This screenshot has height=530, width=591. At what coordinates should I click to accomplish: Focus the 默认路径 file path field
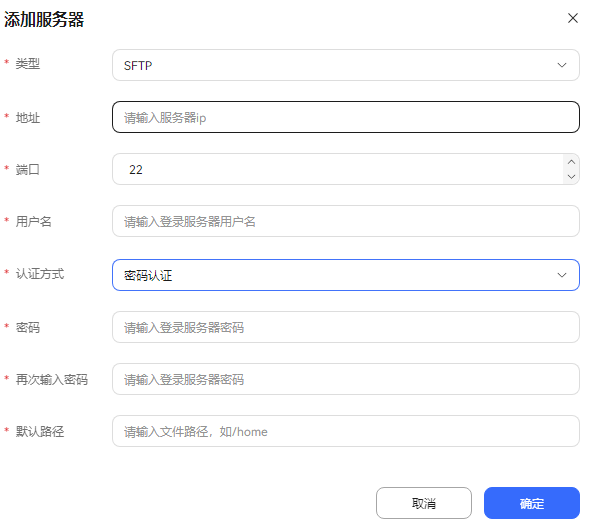[x=346, y=431]
